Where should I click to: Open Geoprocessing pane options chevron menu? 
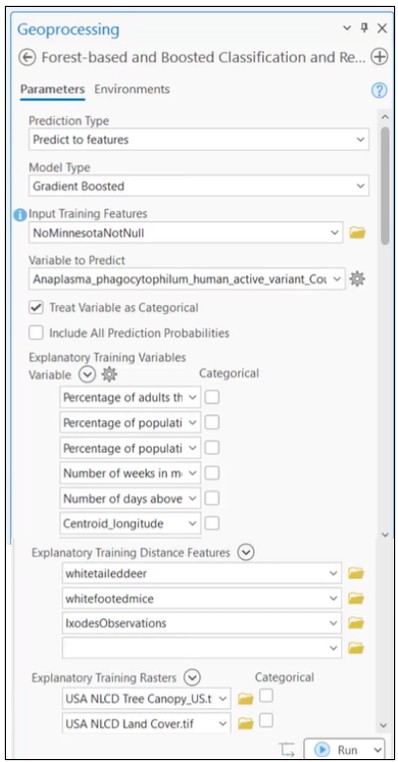[x=347, y=28]
